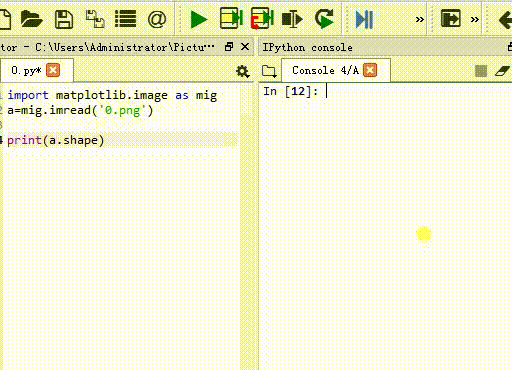Image resolution: width=512 pixels, height=370 pixels.
Task: Click the console stop (interrupt kernel) button
Action: (481, 71)
